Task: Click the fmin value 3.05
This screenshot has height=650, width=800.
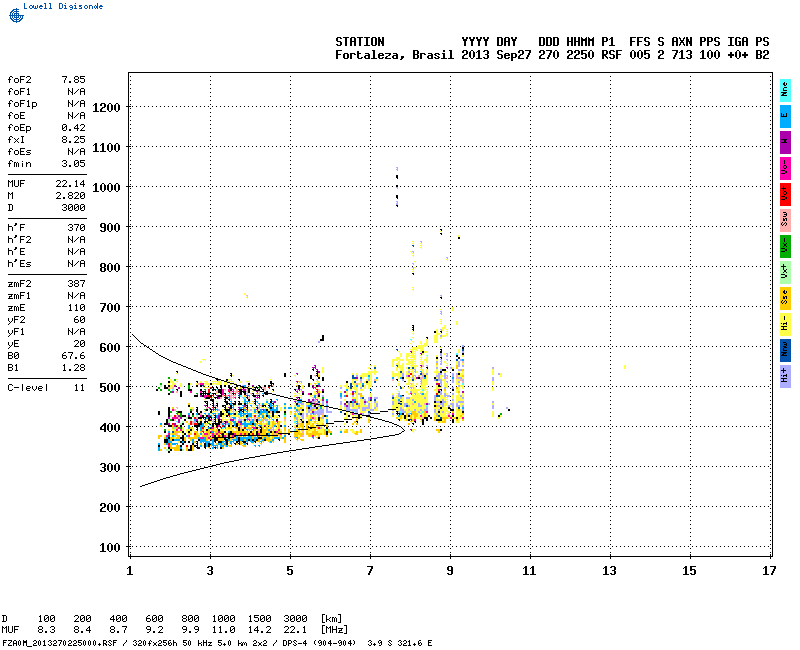Action: click(73, 164)
